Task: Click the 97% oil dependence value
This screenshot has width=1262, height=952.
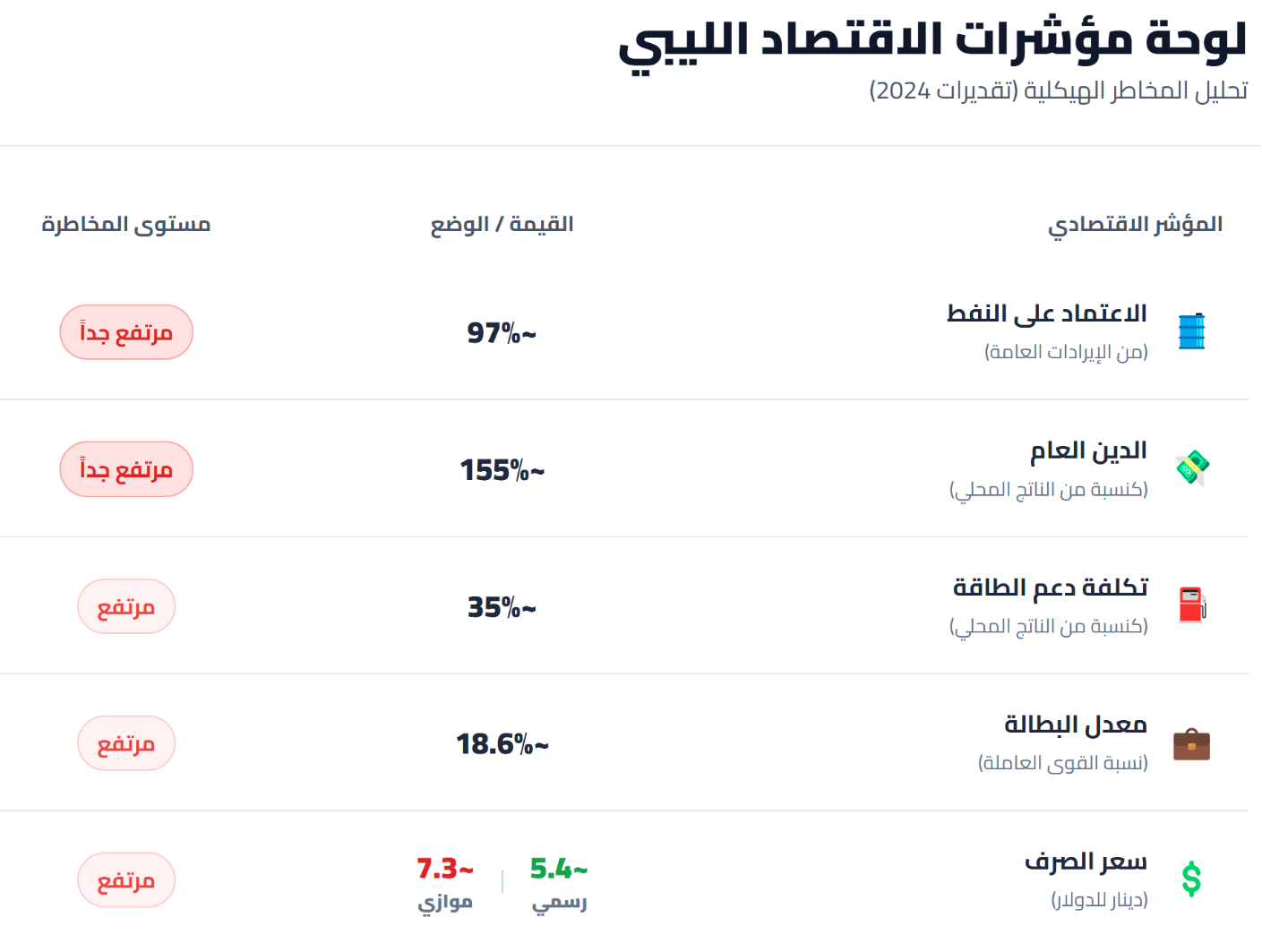Action: 502,333
